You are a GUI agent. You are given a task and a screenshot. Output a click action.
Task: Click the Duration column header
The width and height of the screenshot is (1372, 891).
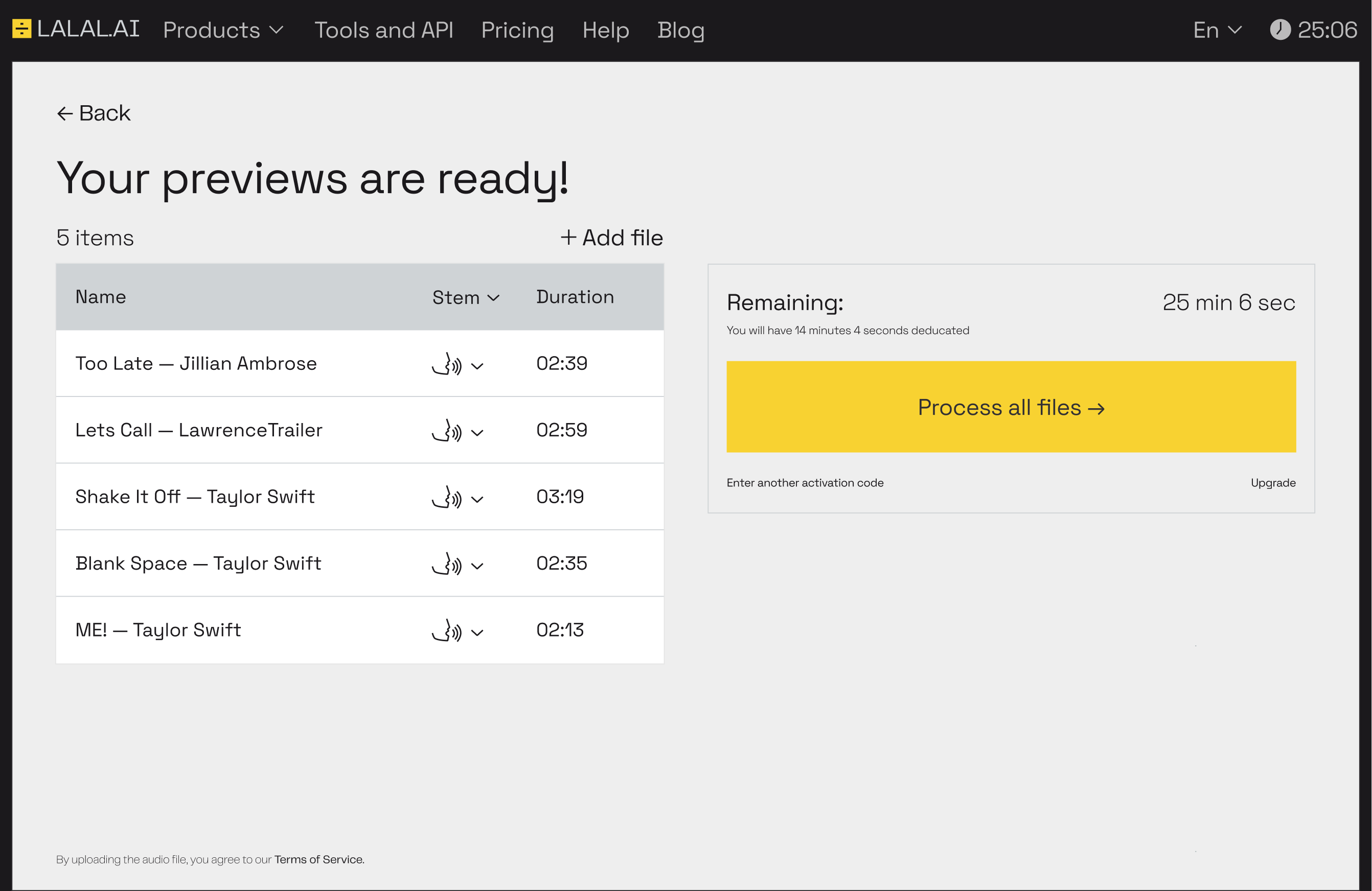pos(575,297)
